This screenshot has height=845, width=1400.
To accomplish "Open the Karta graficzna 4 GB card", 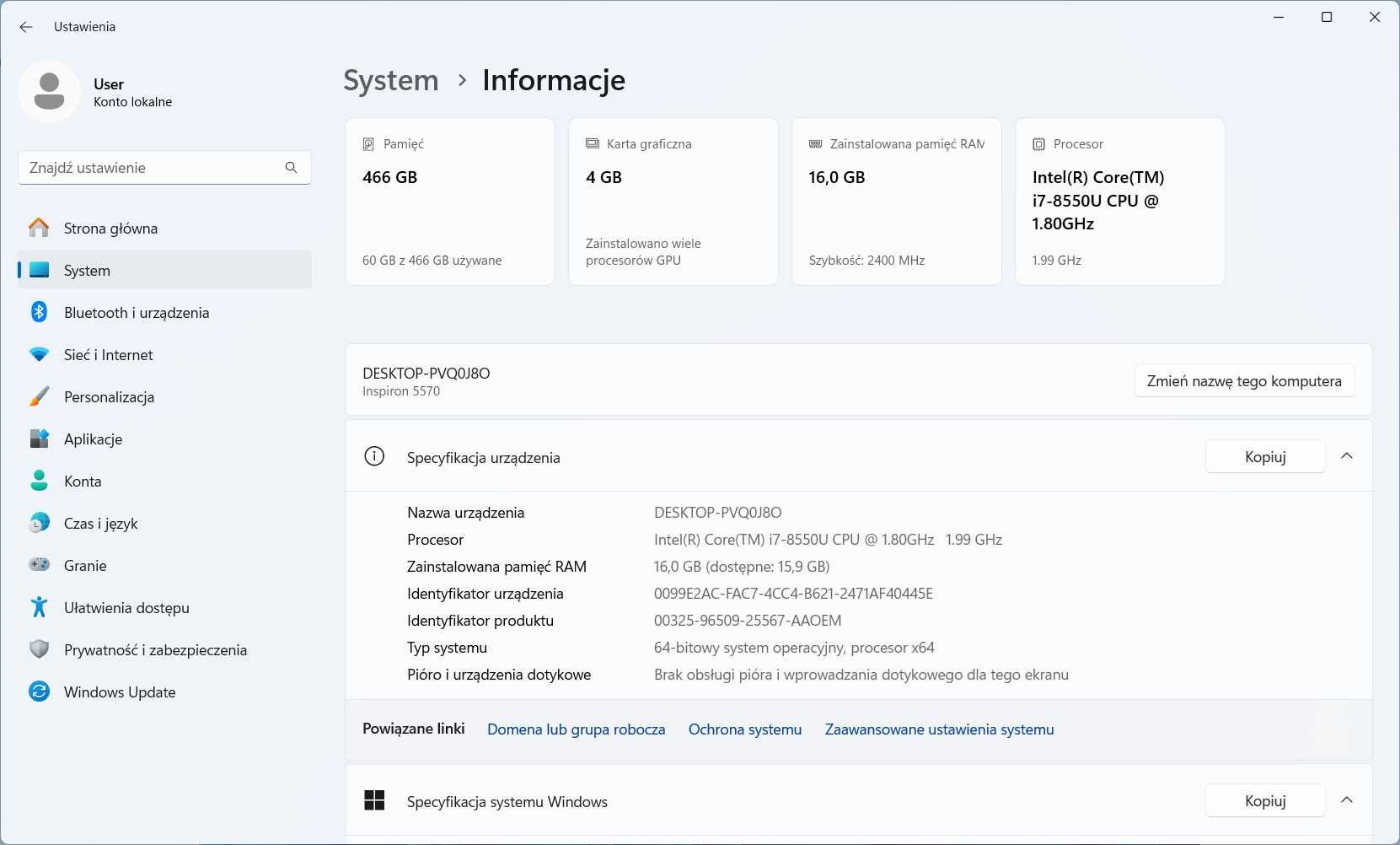I will (x=673, y=202).
